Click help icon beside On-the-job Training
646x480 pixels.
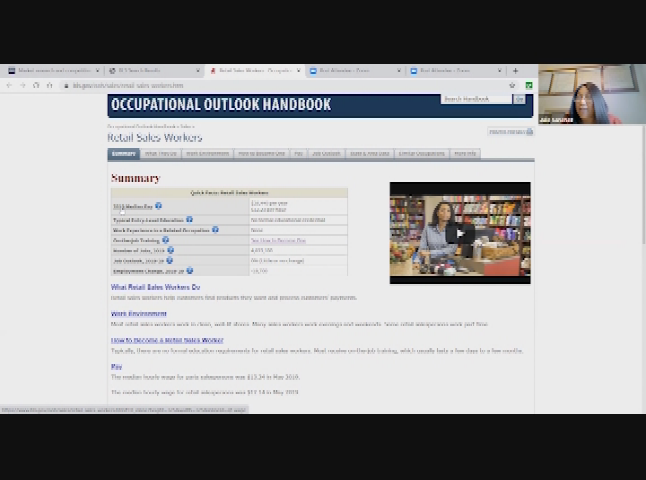click(165, 240)
